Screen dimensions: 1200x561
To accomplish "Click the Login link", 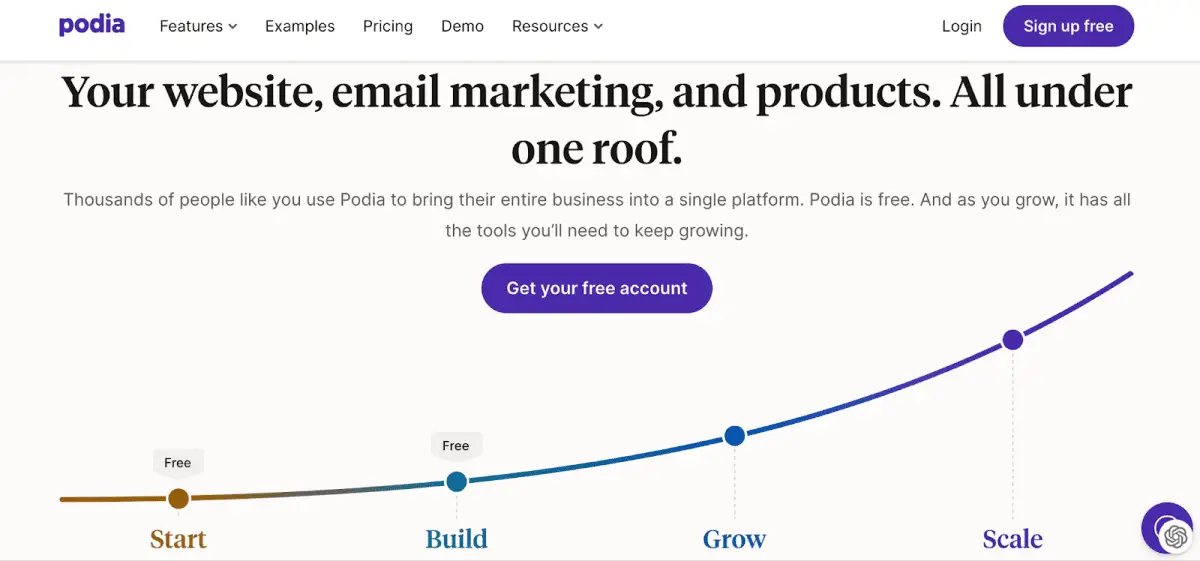I will [x=961, y=26].
